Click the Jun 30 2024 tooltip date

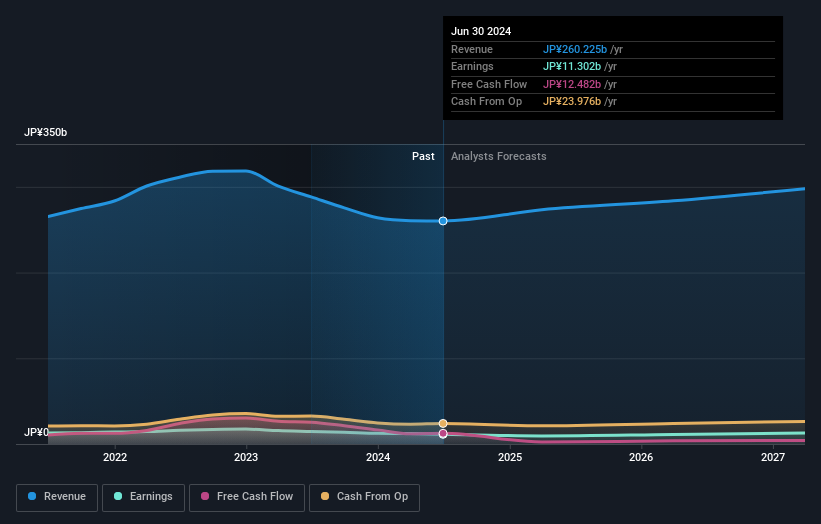tap(481, 31)
